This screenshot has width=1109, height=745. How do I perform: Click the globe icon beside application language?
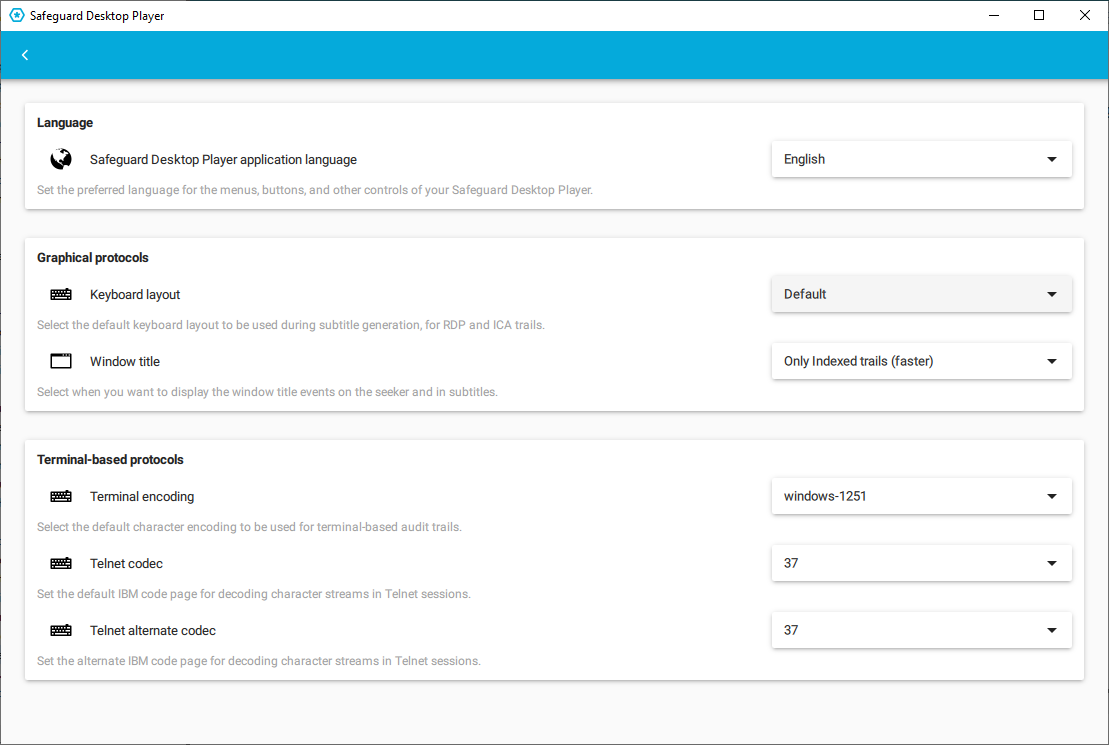61,159
